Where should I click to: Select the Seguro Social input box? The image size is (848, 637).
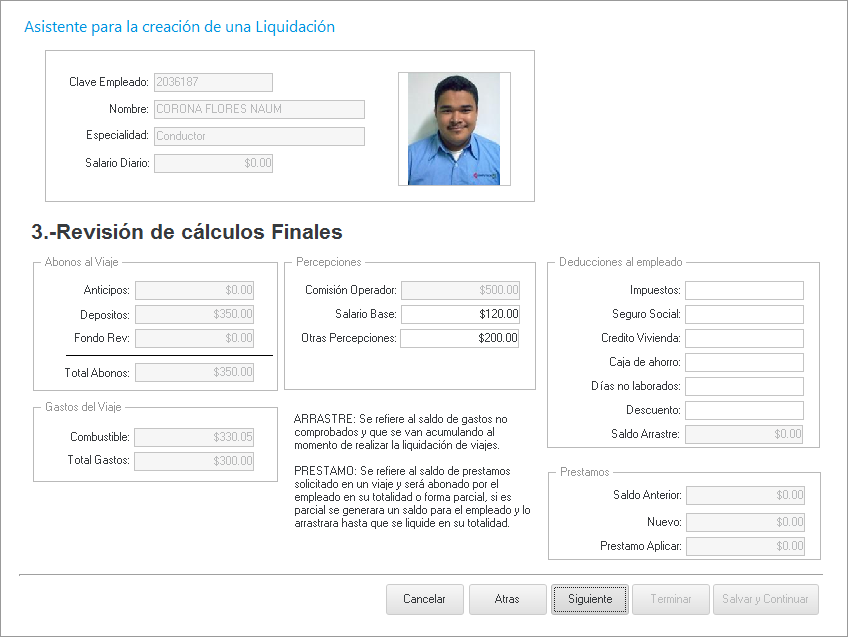click(x=744, y=314)
